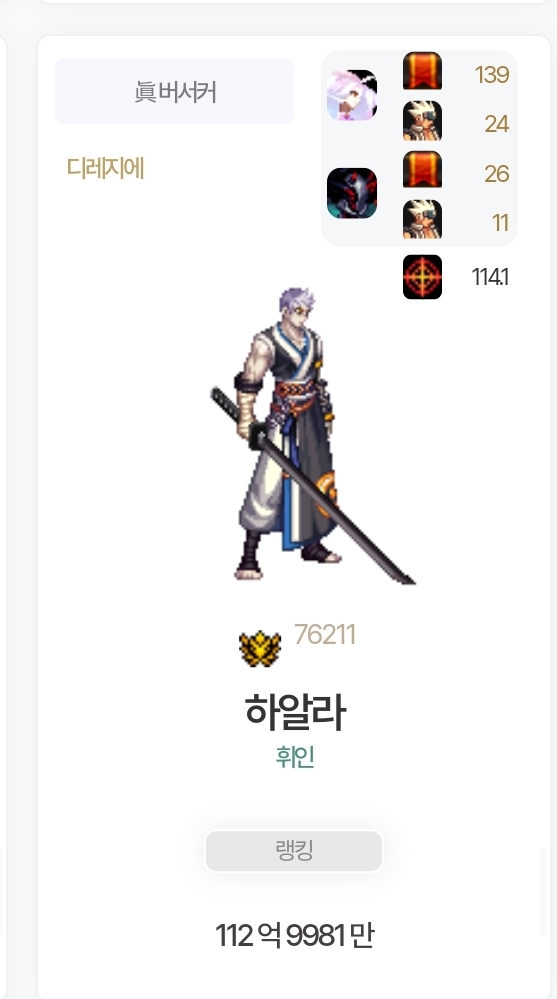The height and width of the screenshot is (999, 557).
Task: Click the value 26 in stats panel
Action: pyautogui.click(x=496, y=173)
